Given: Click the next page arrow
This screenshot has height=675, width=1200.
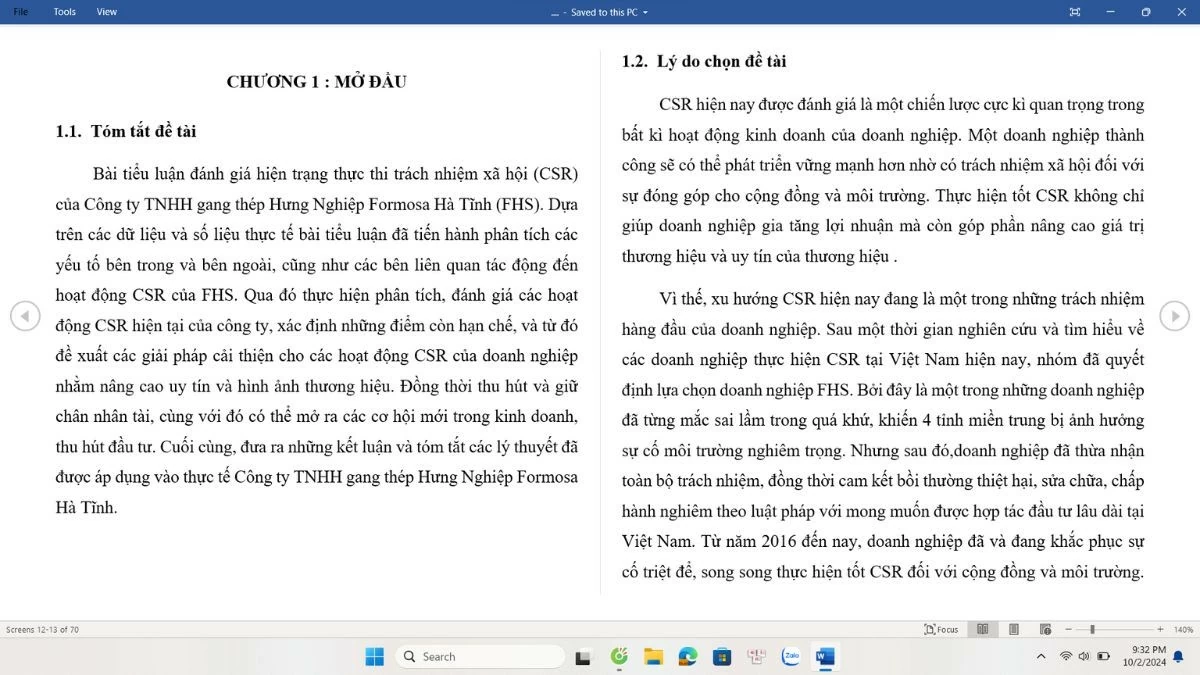Looking at the screenshot, I should pos(1174,316).
